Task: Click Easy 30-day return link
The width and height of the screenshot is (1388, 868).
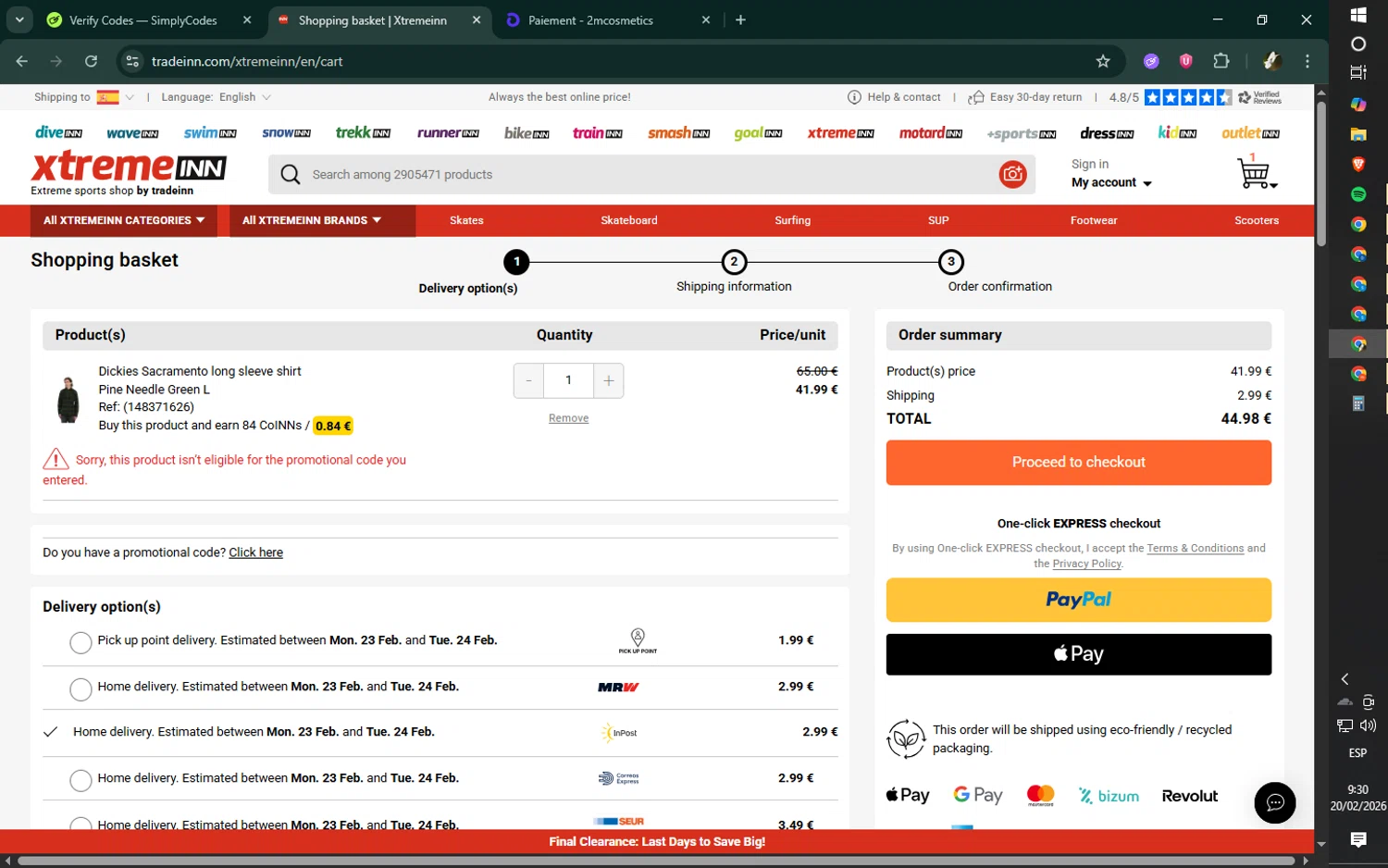Action: (x=1025, y=97)
